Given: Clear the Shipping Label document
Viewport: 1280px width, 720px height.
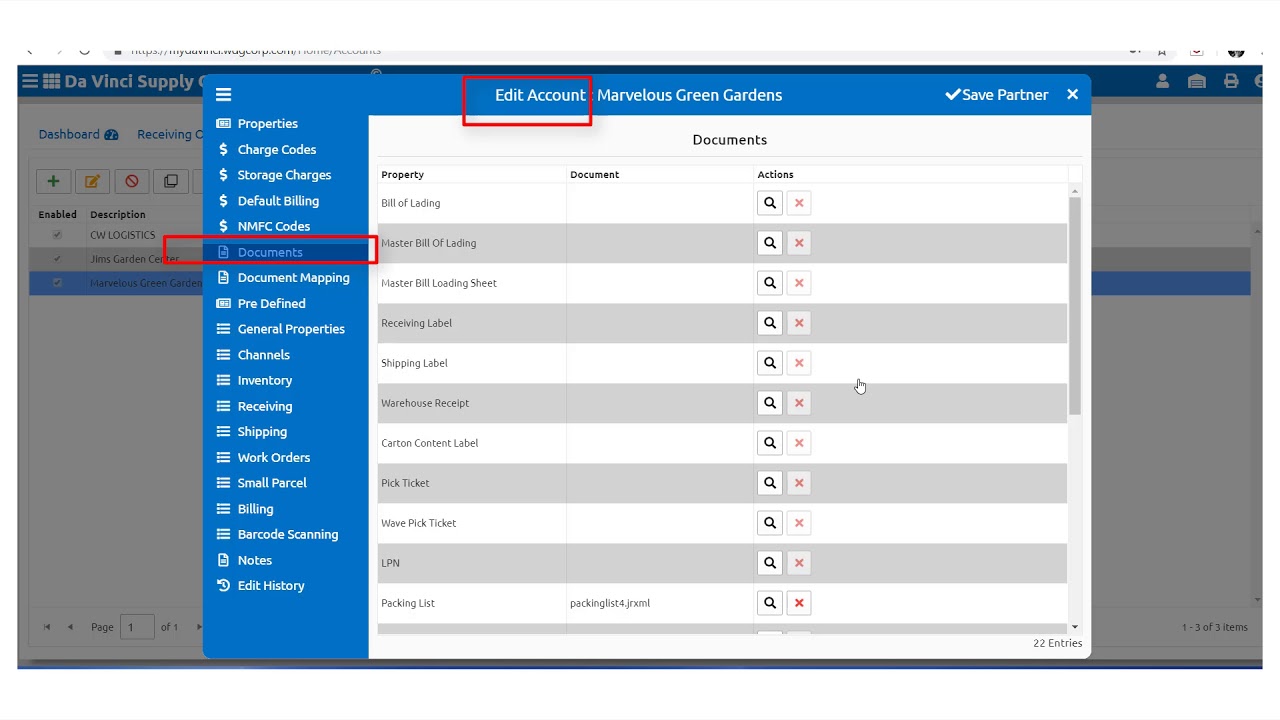Looking at the screenshot, I should tap(799, 363).
